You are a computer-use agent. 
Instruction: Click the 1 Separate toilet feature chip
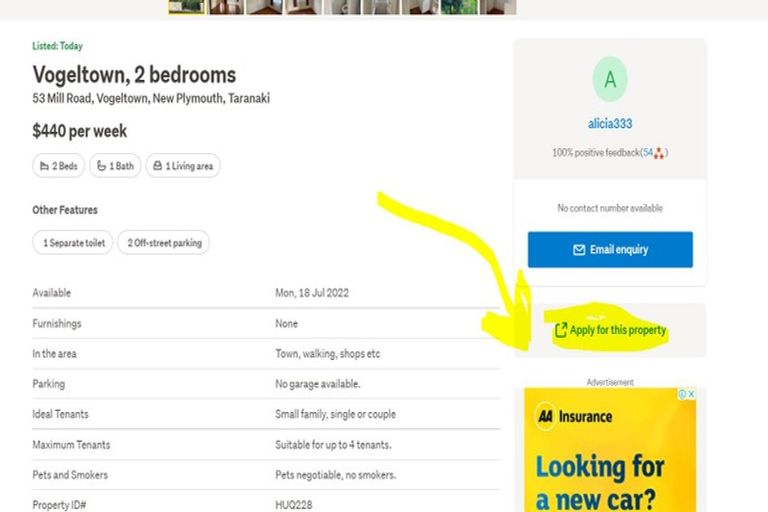click(x=73, y=243)
